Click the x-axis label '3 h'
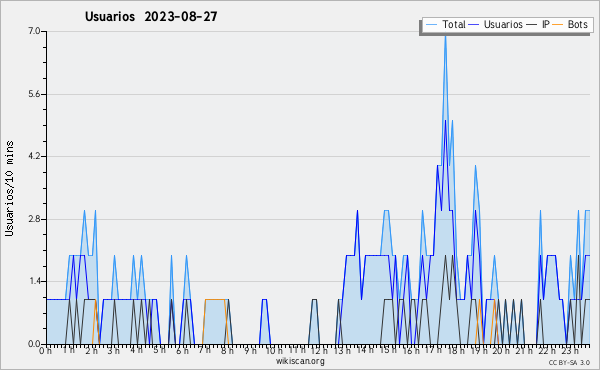The height and width of the screenshot is (370, 600). point(113,350)
